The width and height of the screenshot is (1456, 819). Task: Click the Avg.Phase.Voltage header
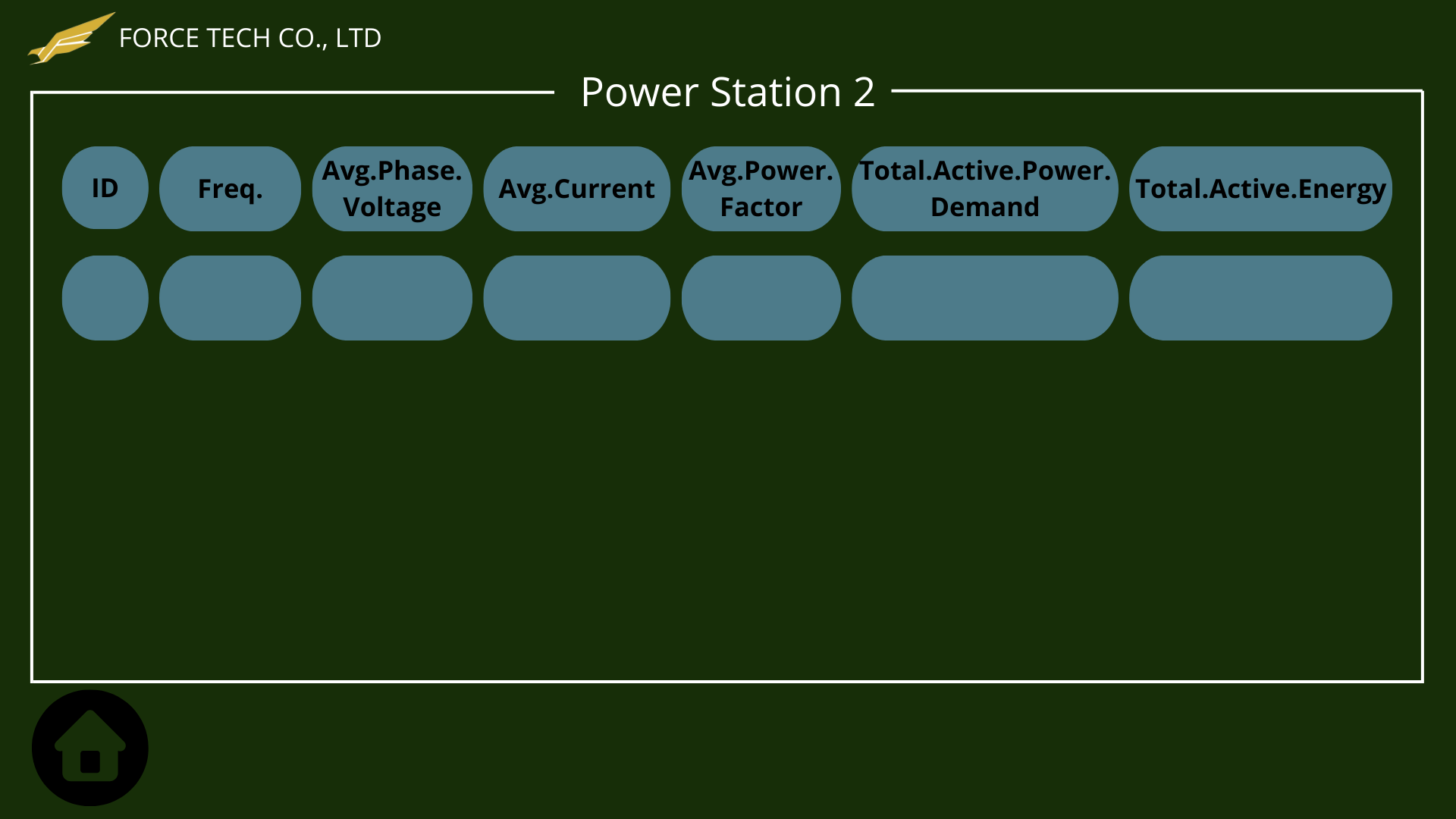pos(392,189)
